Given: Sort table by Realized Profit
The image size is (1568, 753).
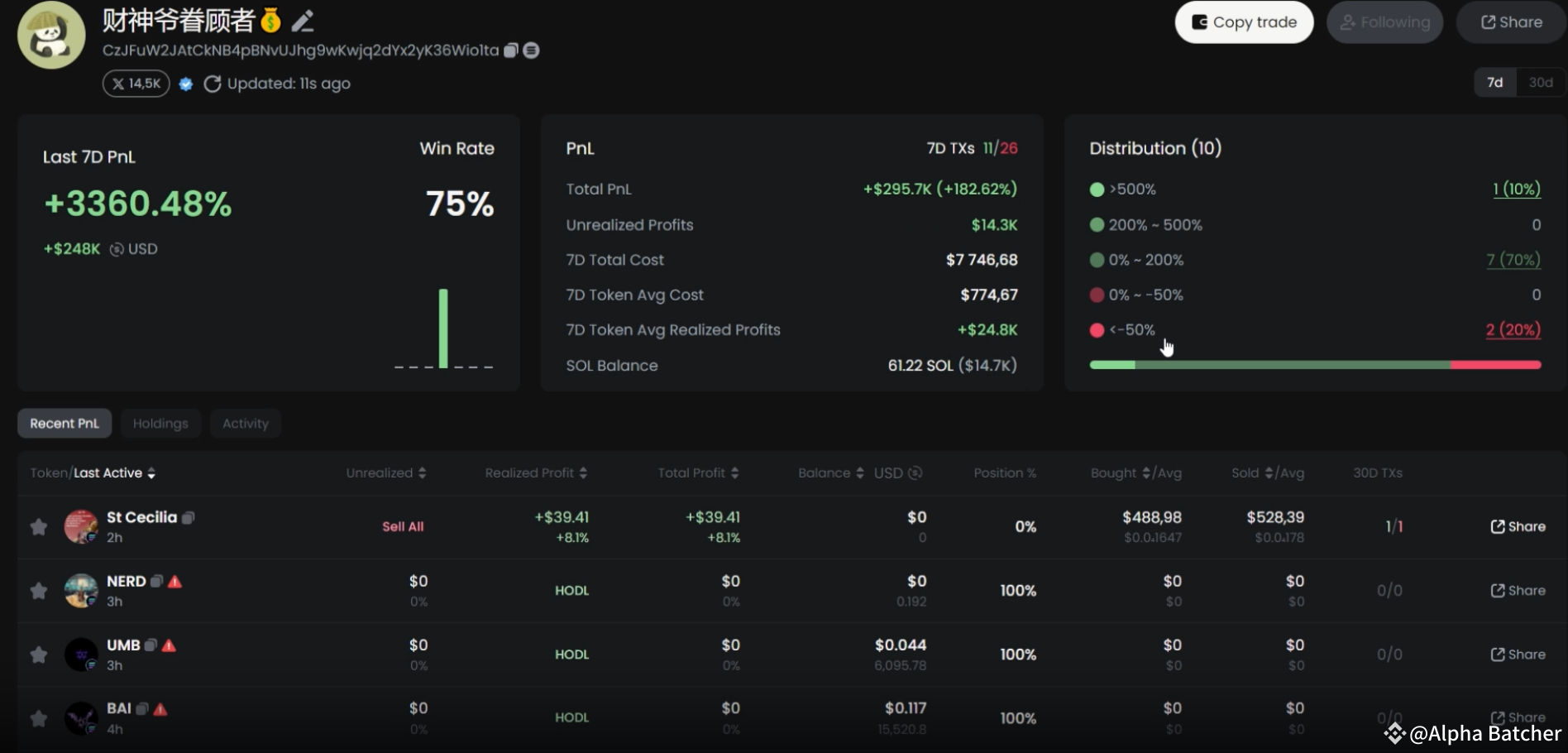Looking at the screenshot, I should pyautogui.click(x=583, y=473).
